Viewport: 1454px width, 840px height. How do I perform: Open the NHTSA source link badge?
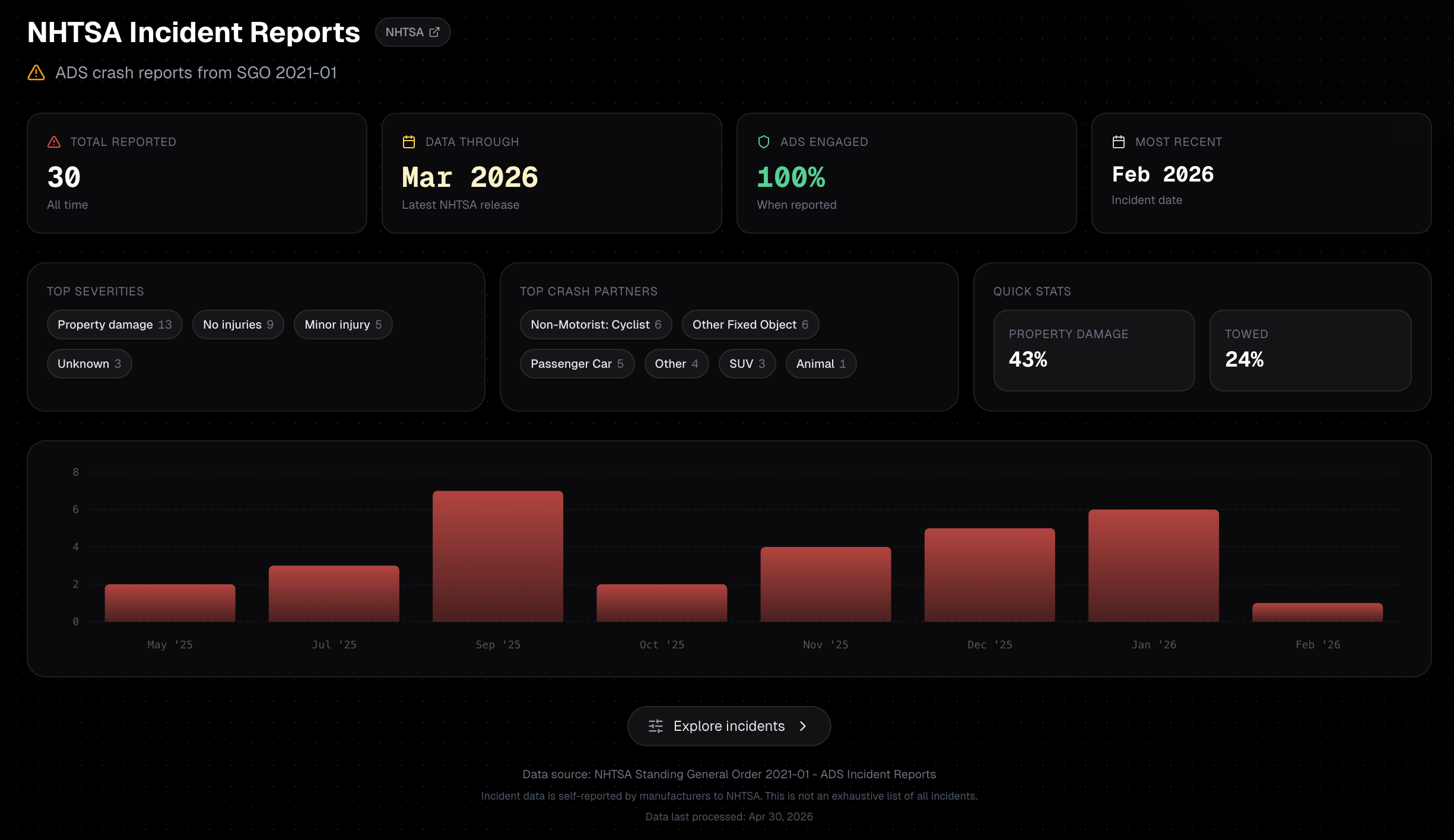pyautogui.click(x=412, y=32)
